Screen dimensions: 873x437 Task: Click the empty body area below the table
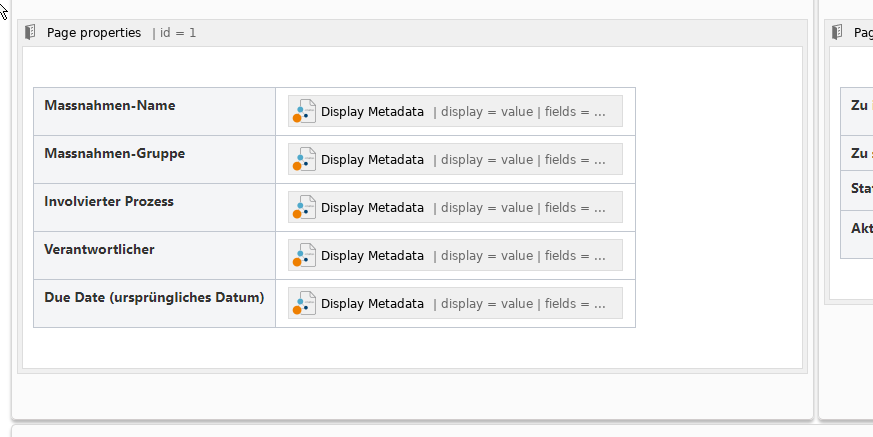pos(400,348)
